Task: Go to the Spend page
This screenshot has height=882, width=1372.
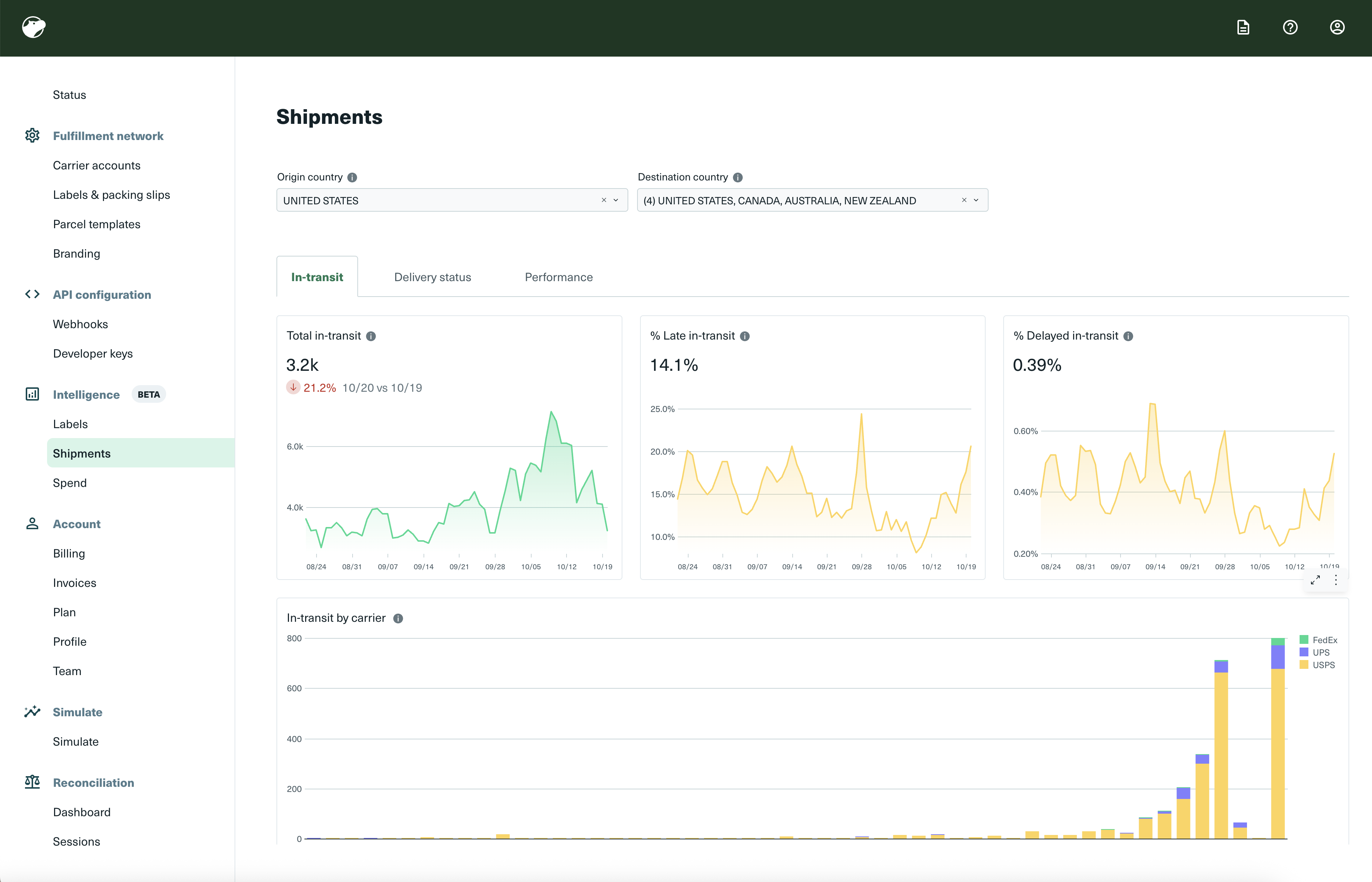Action: 70,483
